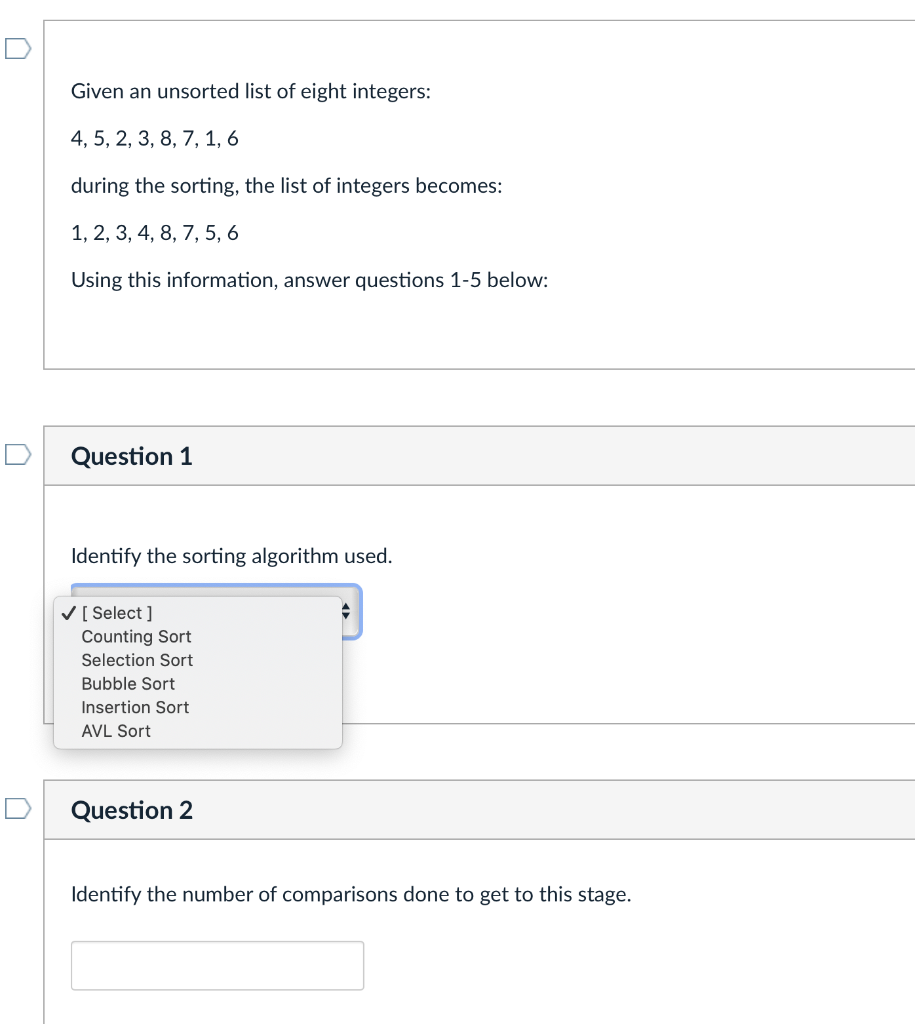Click the dropdown stepper arrows icon
This screenshot has height=1024, width=915.
344,611
